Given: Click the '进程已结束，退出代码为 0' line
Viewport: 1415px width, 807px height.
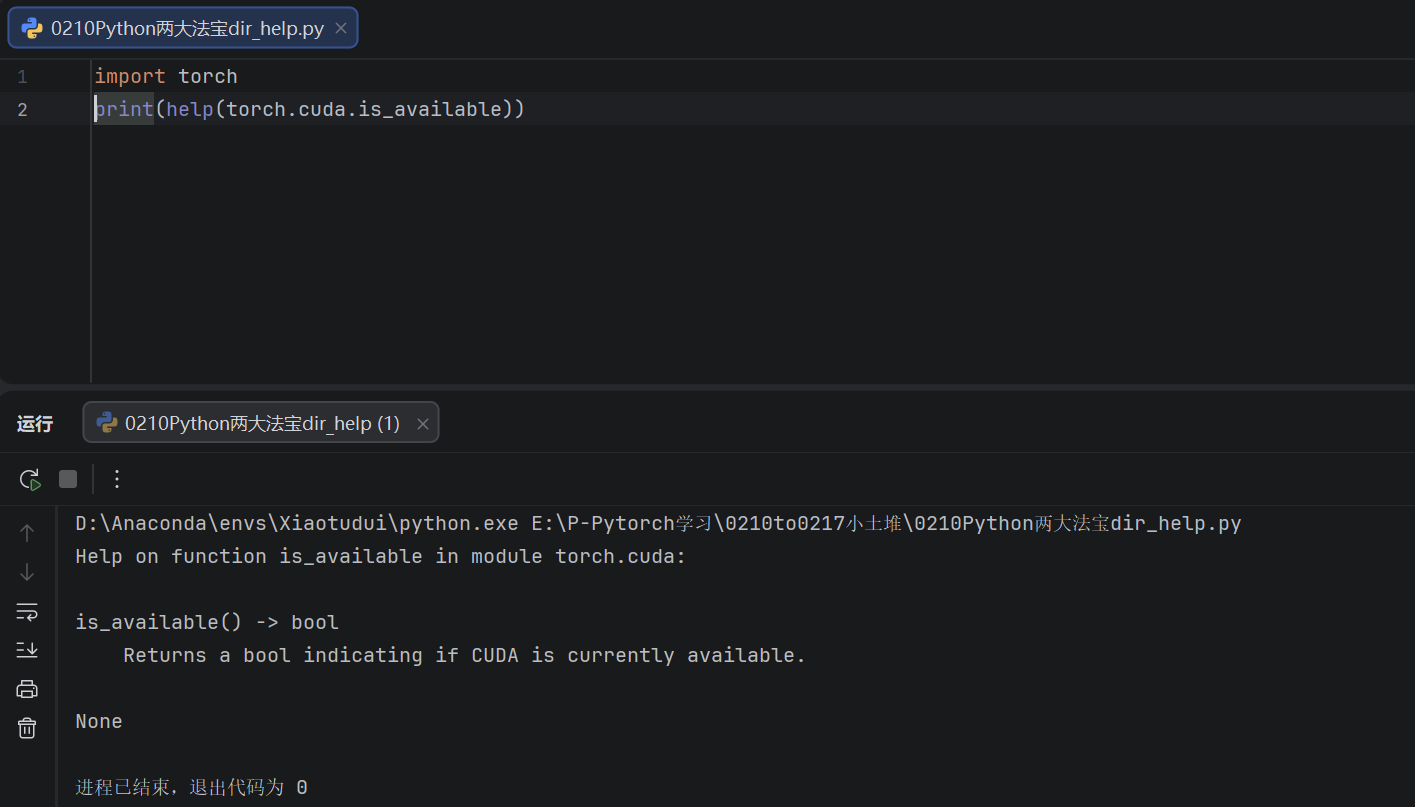Looking at the screenshot, I should coord(191,787).
